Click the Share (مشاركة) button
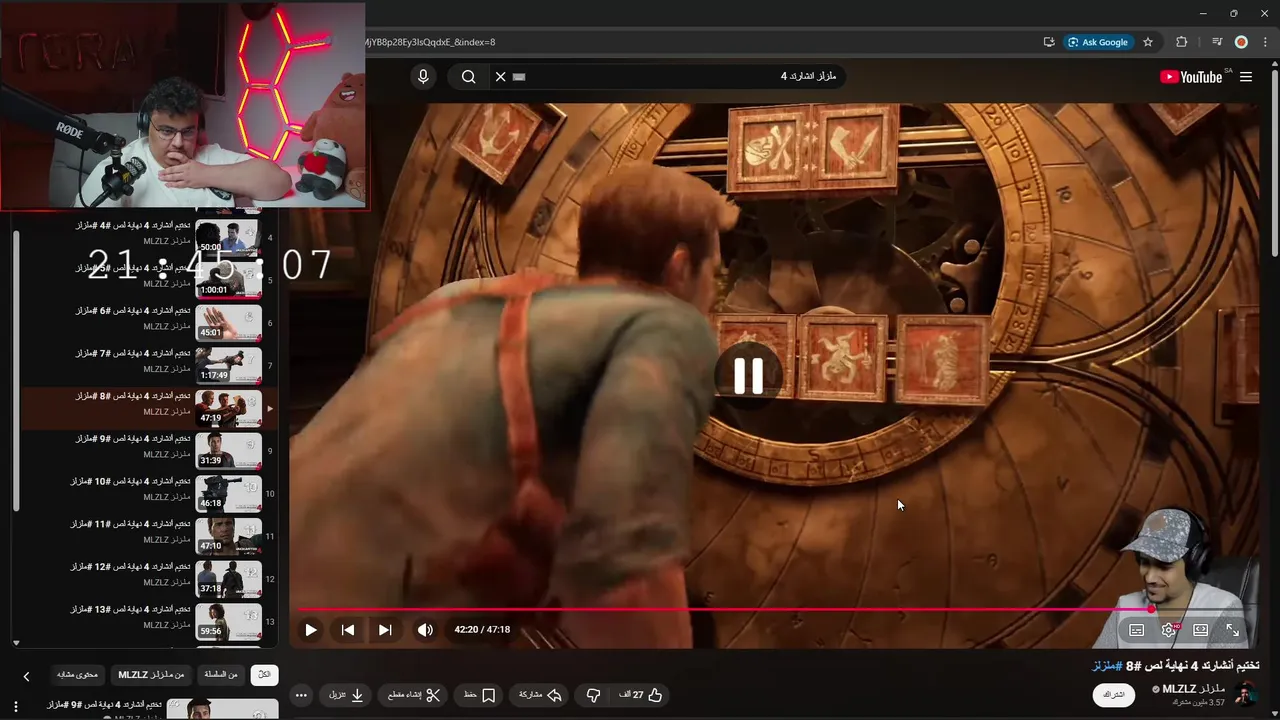This screenshot has width=1280, height=720. tap(540, 695)
